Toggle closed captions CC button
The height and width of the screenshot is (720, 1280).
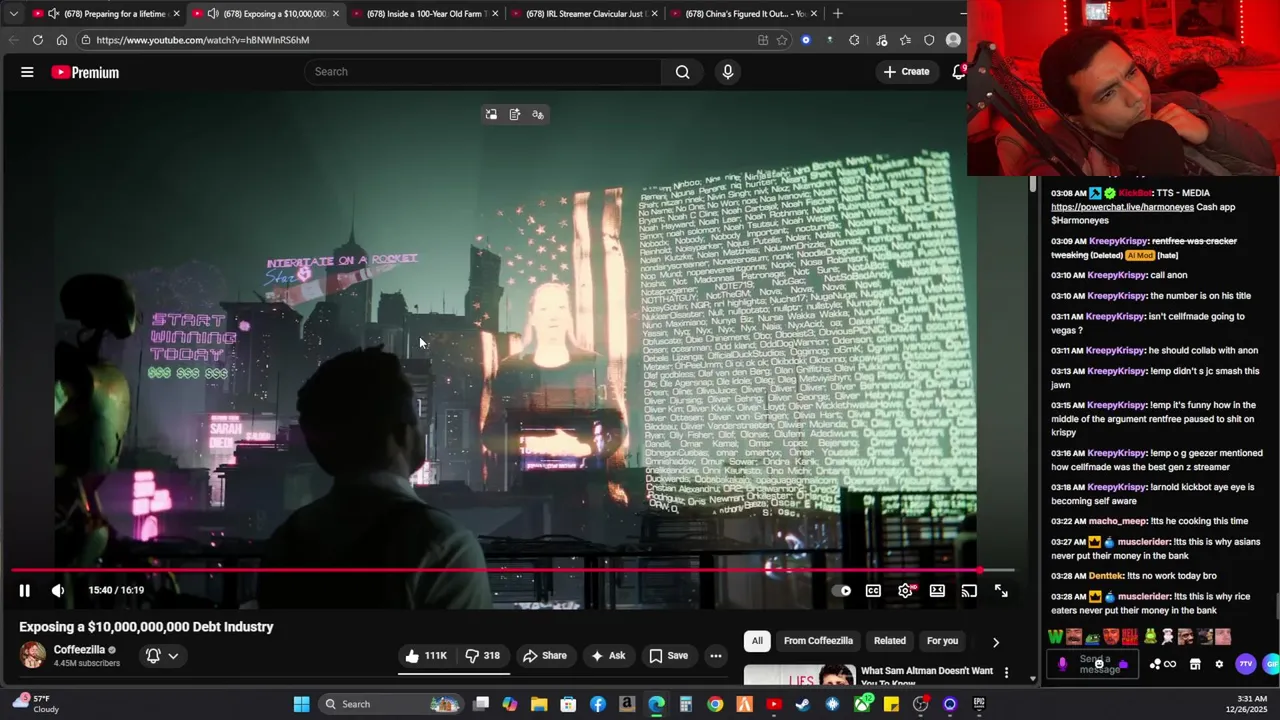(x=873, y=591)
